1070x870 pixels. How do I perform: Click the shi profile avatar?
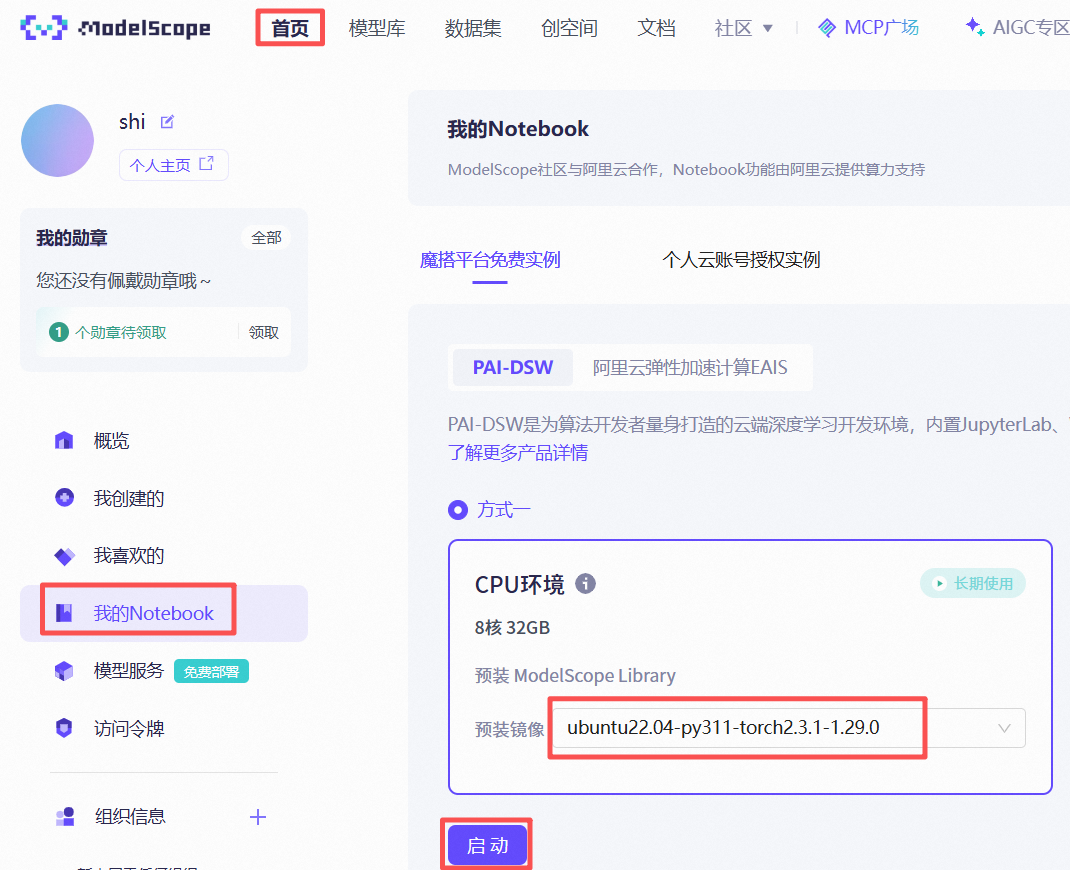(57, 141)
